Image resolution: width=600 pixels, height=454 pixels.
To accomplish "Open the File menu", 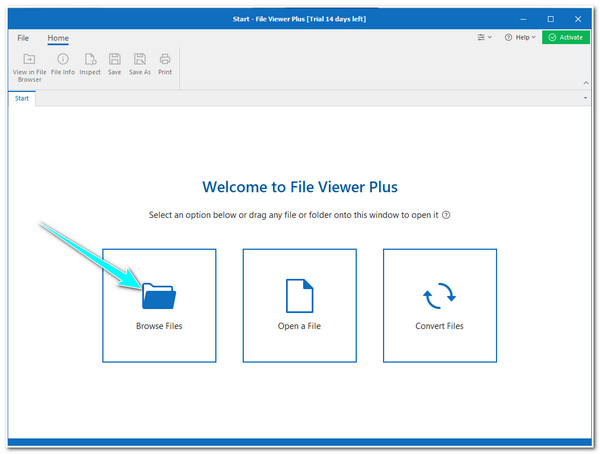I will [23, 38].
